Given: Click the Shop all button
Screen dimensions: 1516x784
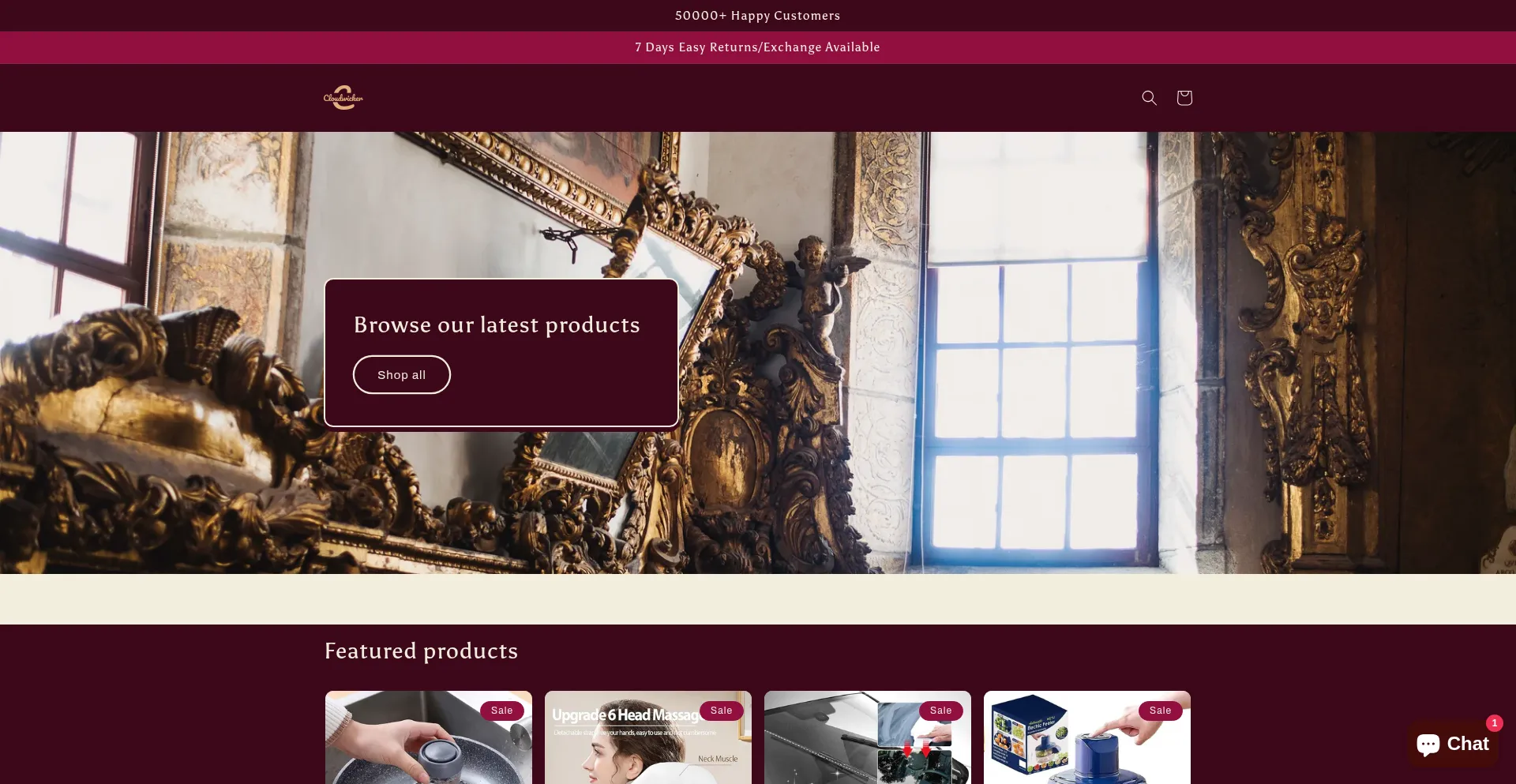Looking at the screenshot, I should pyautogui.click(x=401, y=375).
